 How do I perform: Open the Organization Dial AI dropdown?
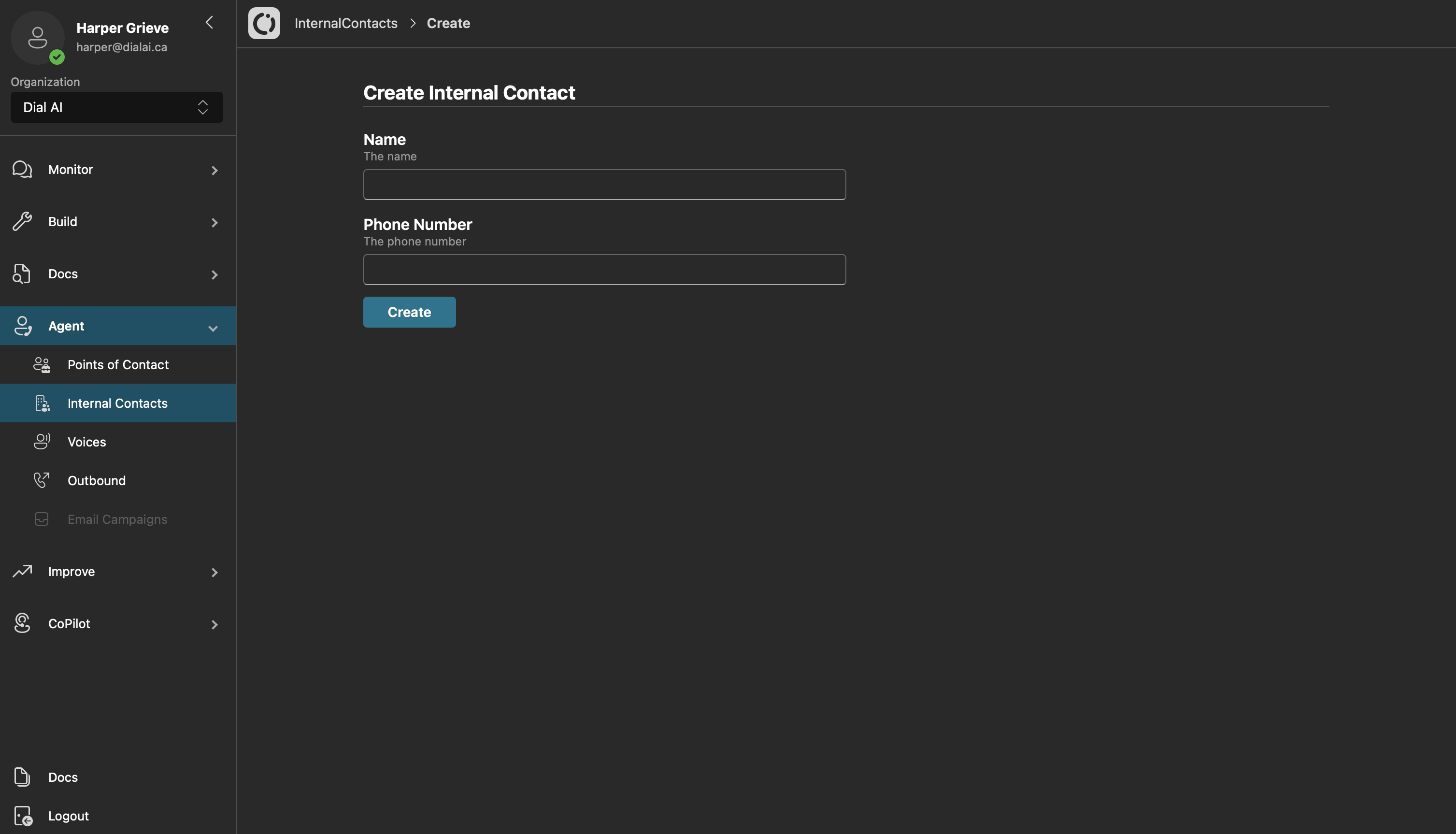pos(117,107)
